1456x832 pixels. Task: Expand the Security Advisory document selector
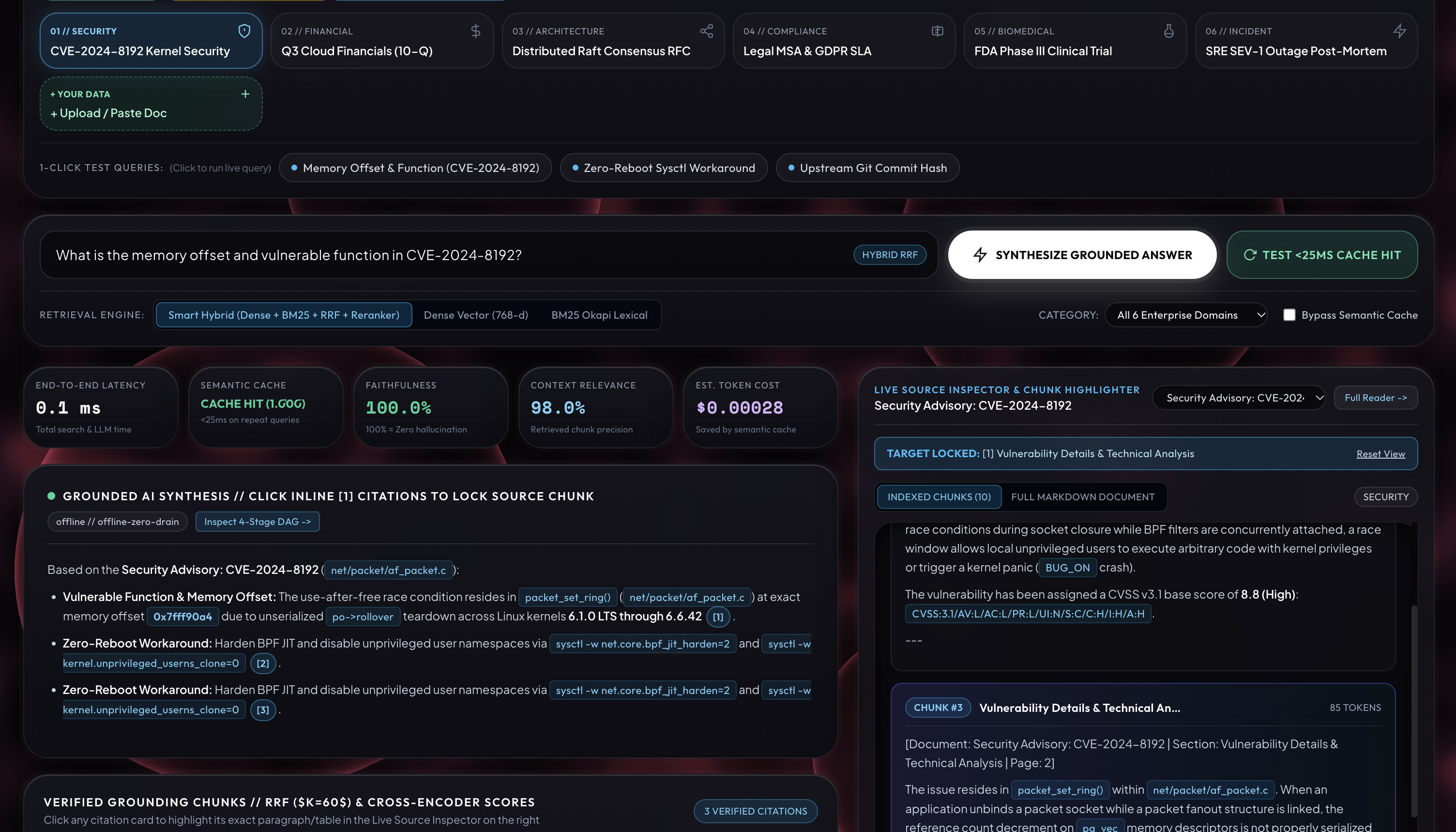[1239, 398]
